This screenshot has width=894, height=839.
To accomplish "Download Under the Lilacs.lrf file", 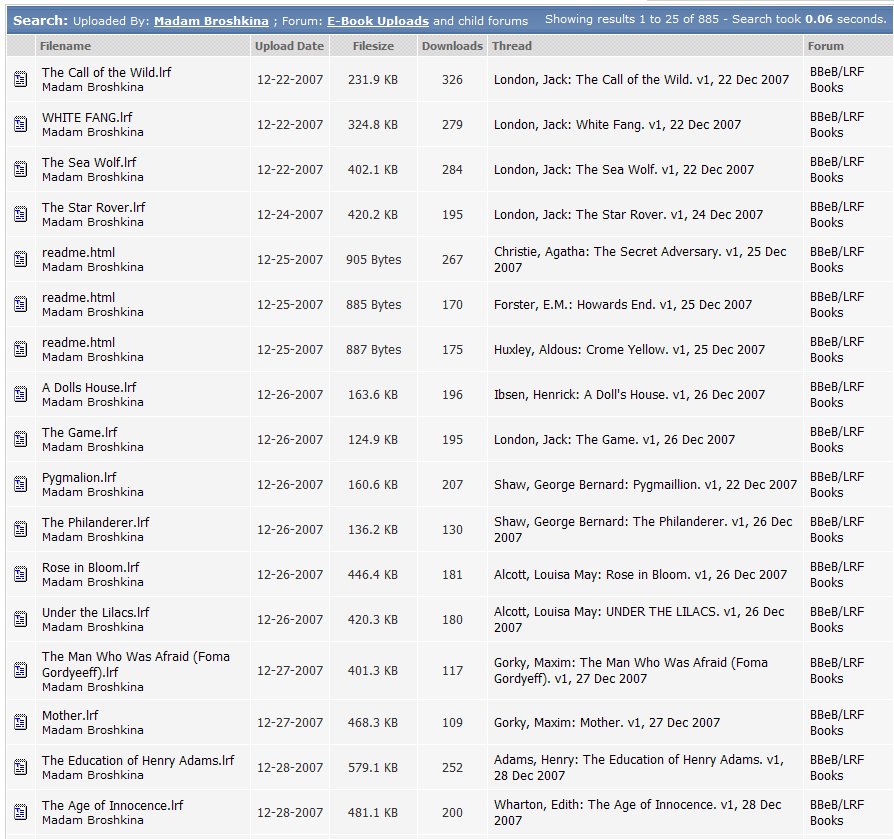I will tap(95, 613).
